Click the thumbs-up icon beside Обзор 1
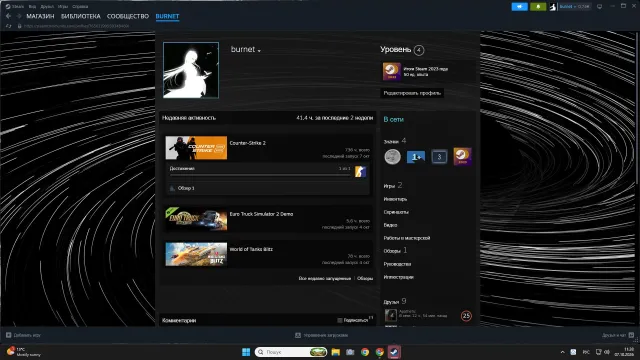Viewport: 640px width, 360px height. 172,188
